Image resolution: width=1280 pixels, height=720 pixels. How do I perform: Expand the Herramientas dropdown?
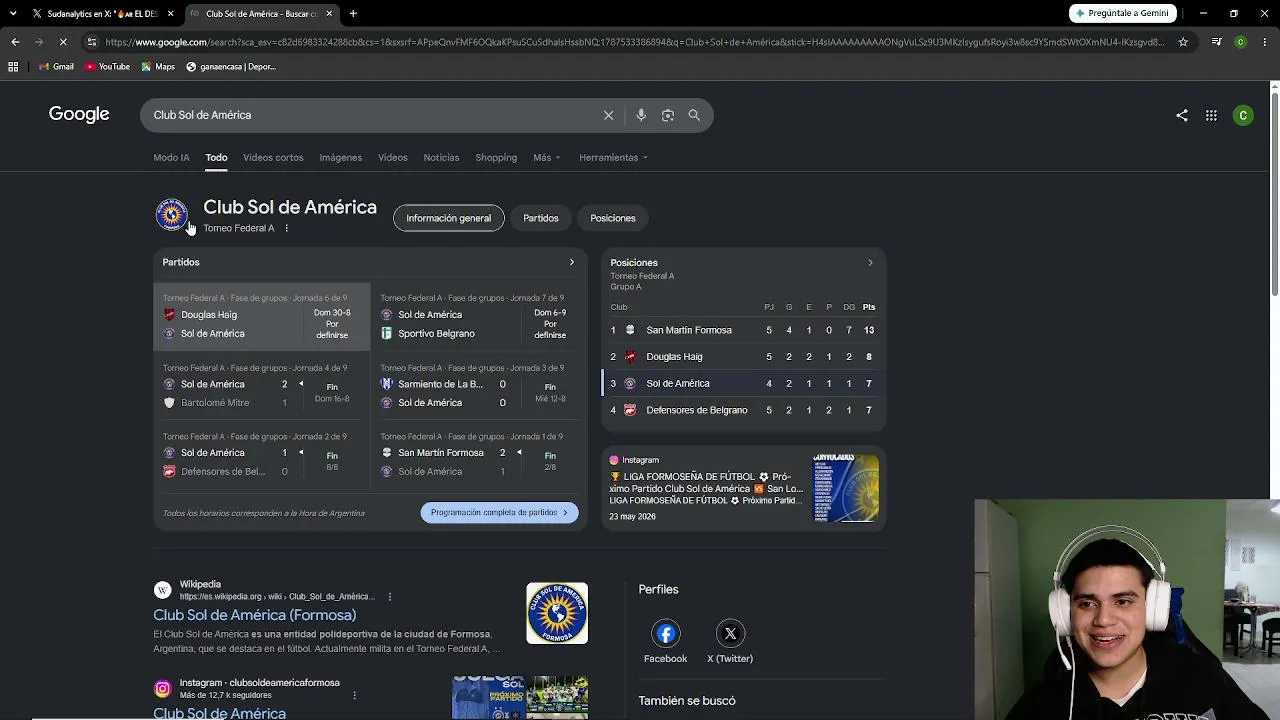click(613, 157)
